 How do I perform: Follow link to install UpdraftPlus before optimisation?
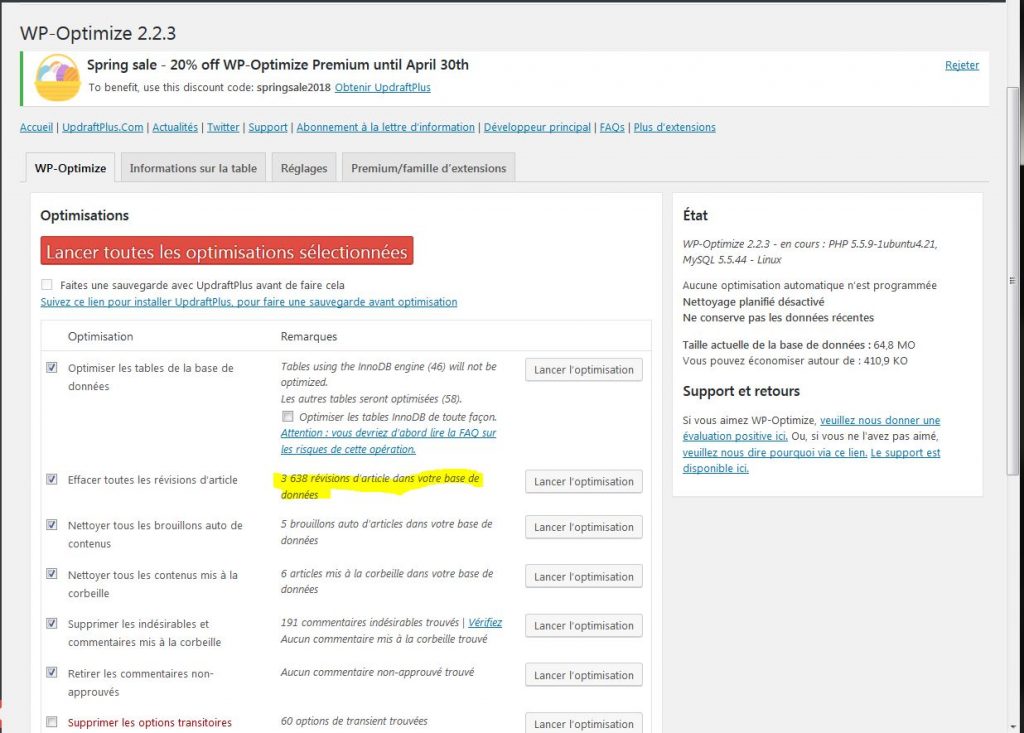click(x=248, y=302)
